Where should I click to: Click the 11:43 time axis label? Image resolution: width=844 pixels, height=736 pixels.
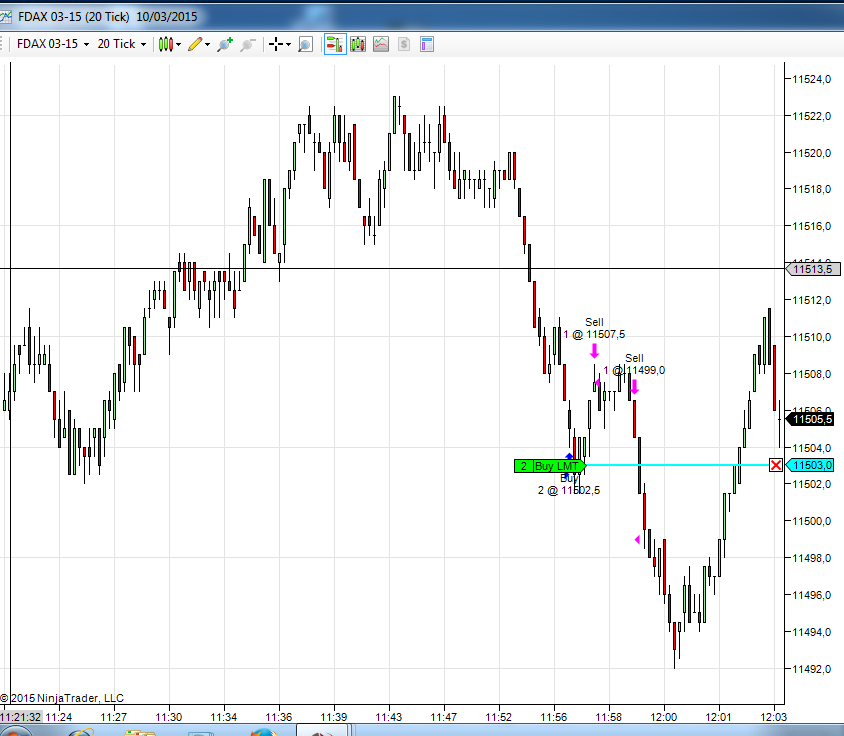click(389, 717)
